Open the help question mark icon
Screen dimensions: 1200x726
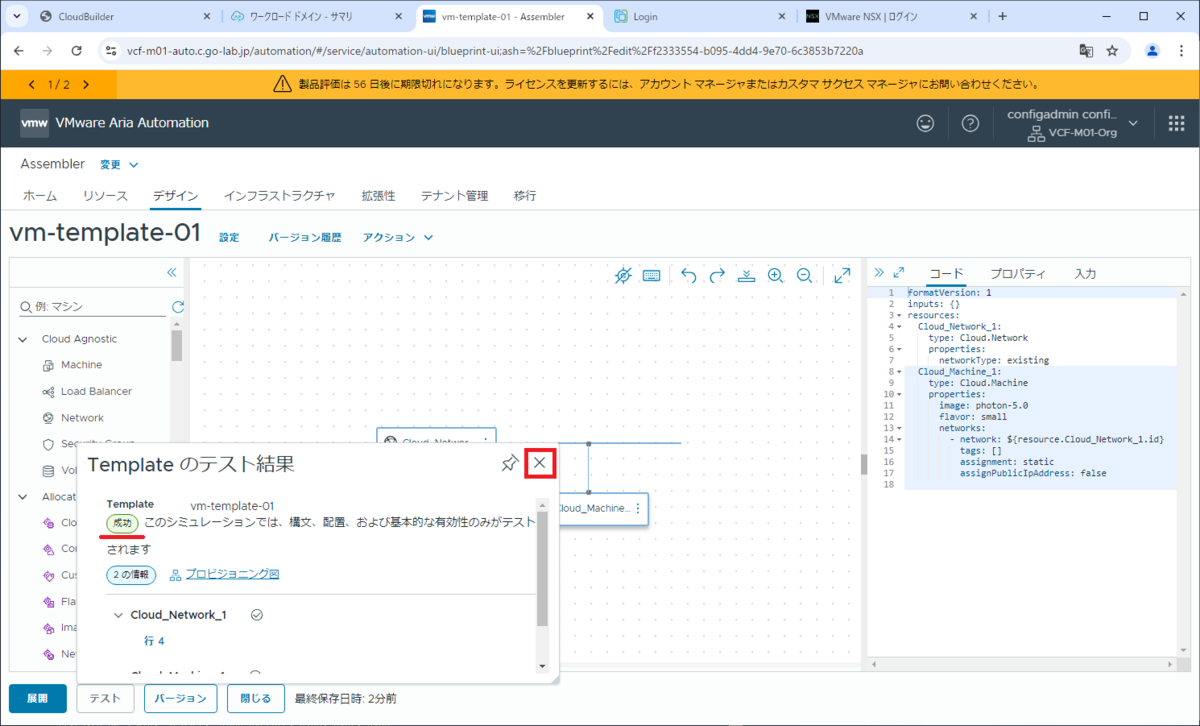click(x=970, y=123)
